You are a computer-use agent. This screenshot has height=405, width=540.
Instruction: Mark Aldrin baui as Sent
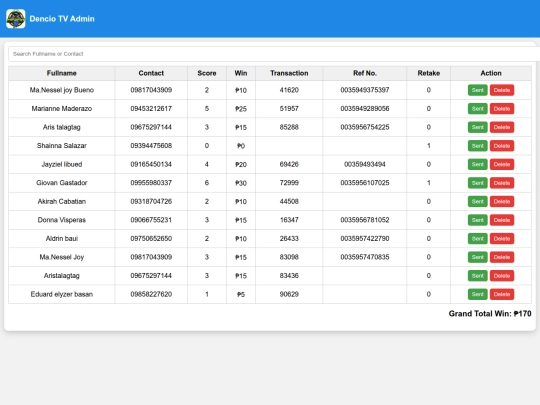click(x=477, y=239)
